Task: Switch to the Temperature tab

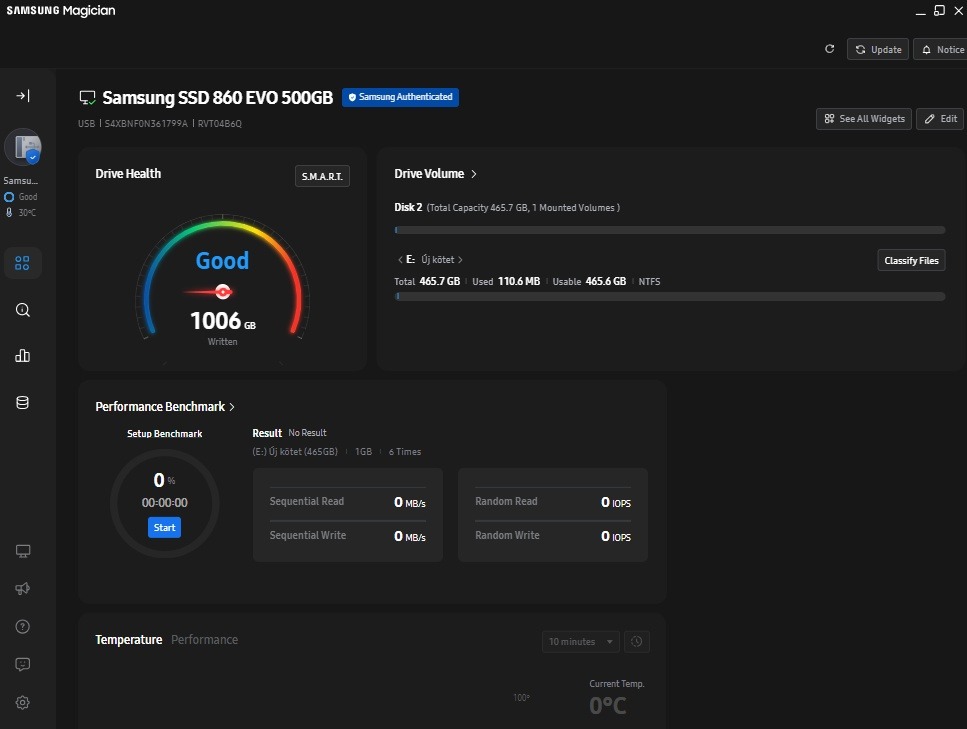Action: tap(128, 640)
